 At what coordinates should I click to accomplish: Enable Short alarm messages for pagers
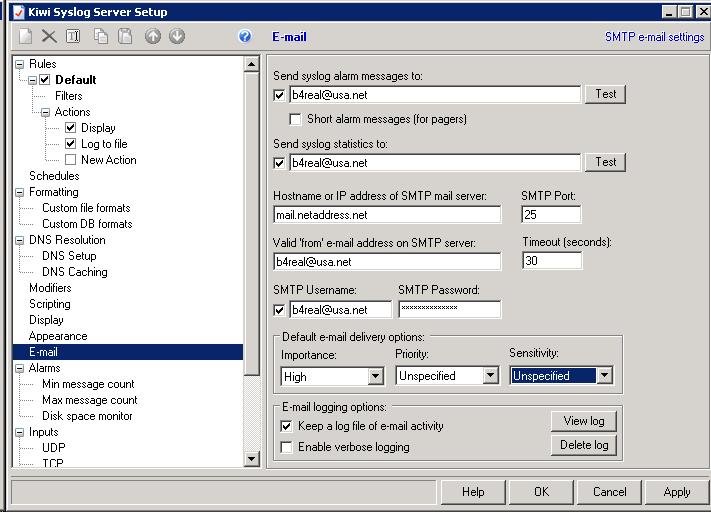295,119
